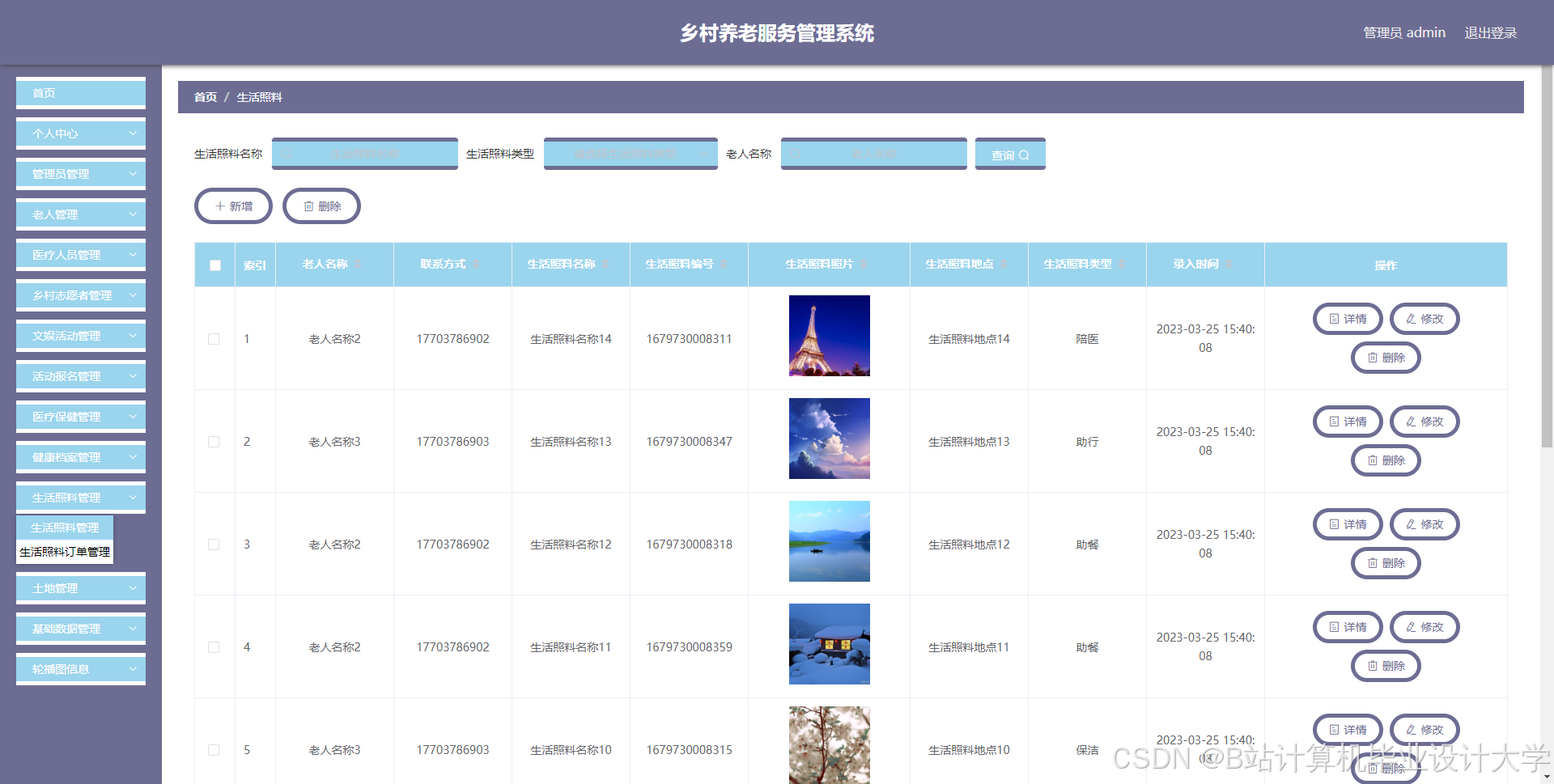Expand 老人管理 sidebar menu
This screenshot has height=784, width=1554.
click(x=81, y=214)
